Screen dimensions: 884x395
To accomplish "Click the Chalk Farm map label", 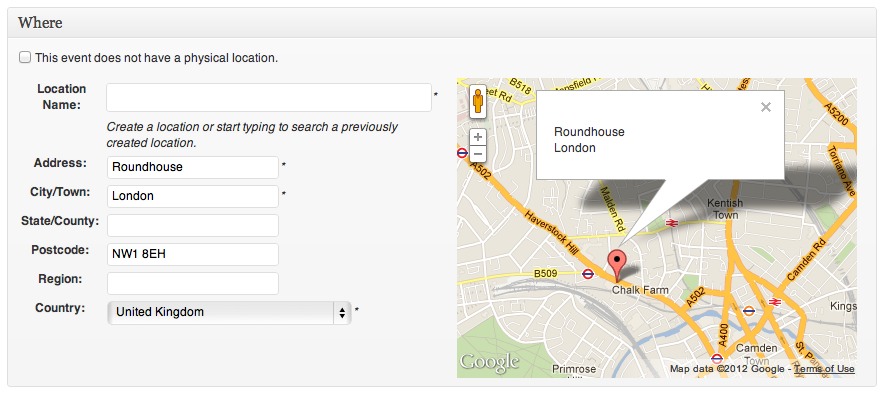I will coord(640,290).
